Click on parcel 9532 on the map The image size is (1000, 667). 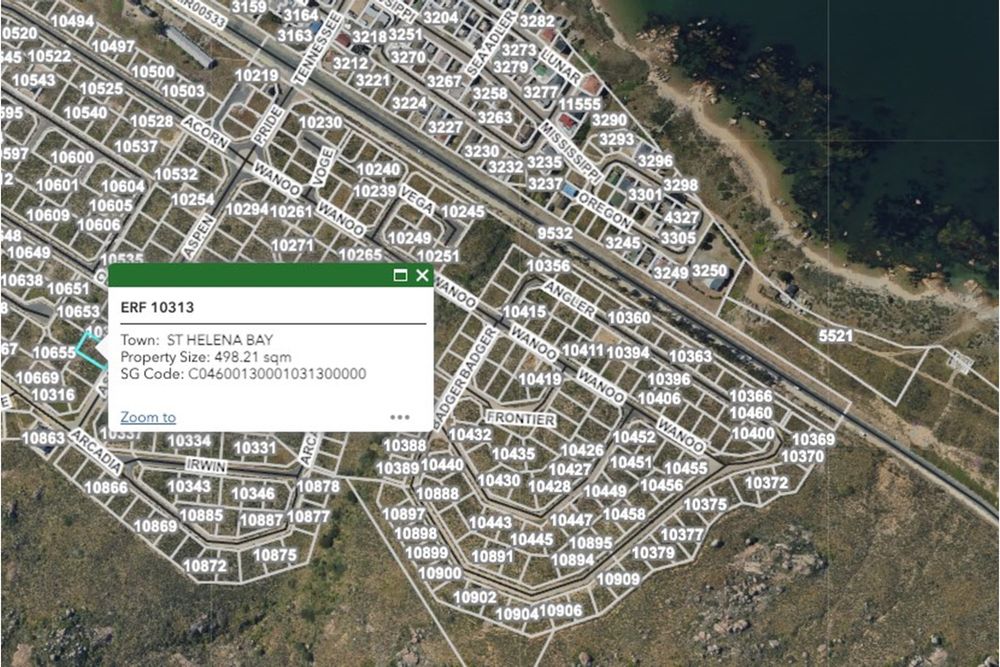(x=555, y=234)
